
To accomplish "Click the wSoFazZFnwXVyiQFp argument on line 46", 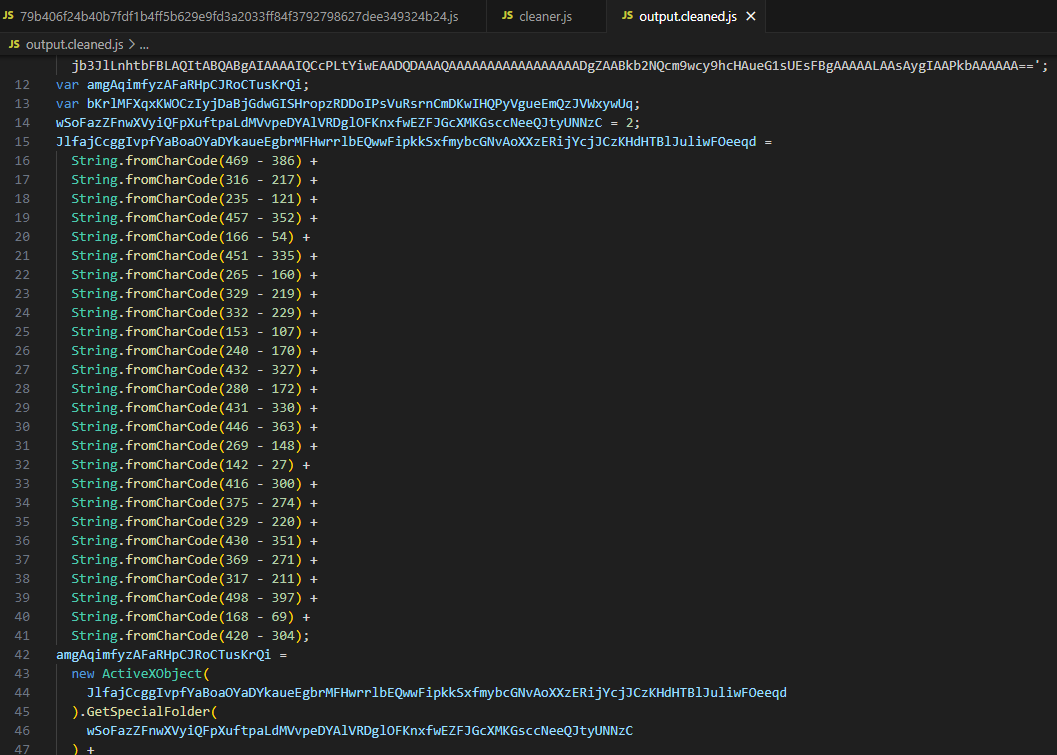I will coord(360,730).
